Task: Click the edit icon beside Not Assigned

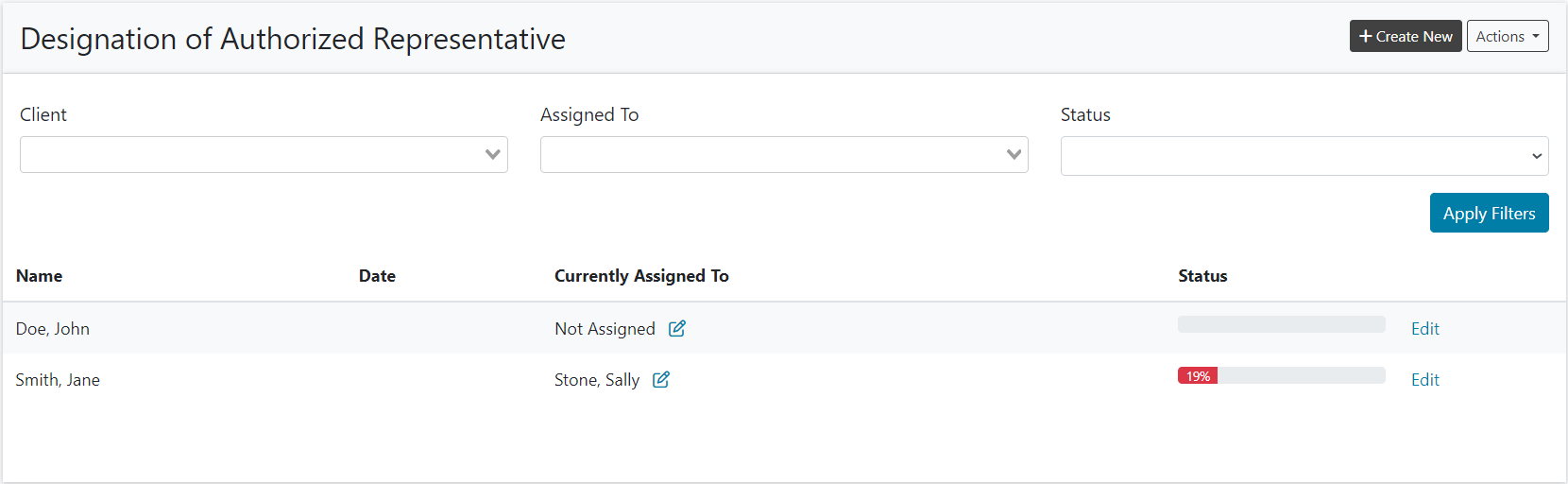Action: [x=677, y=329]
